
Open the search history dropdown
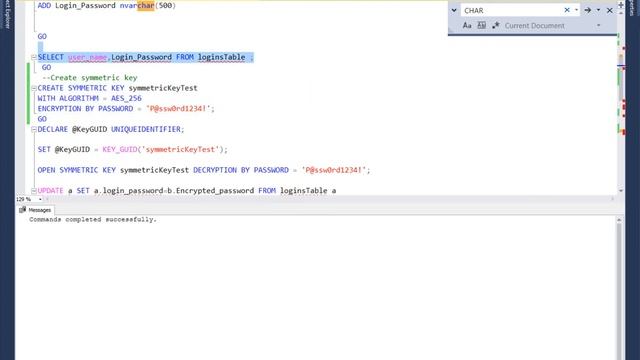[576, 10]
